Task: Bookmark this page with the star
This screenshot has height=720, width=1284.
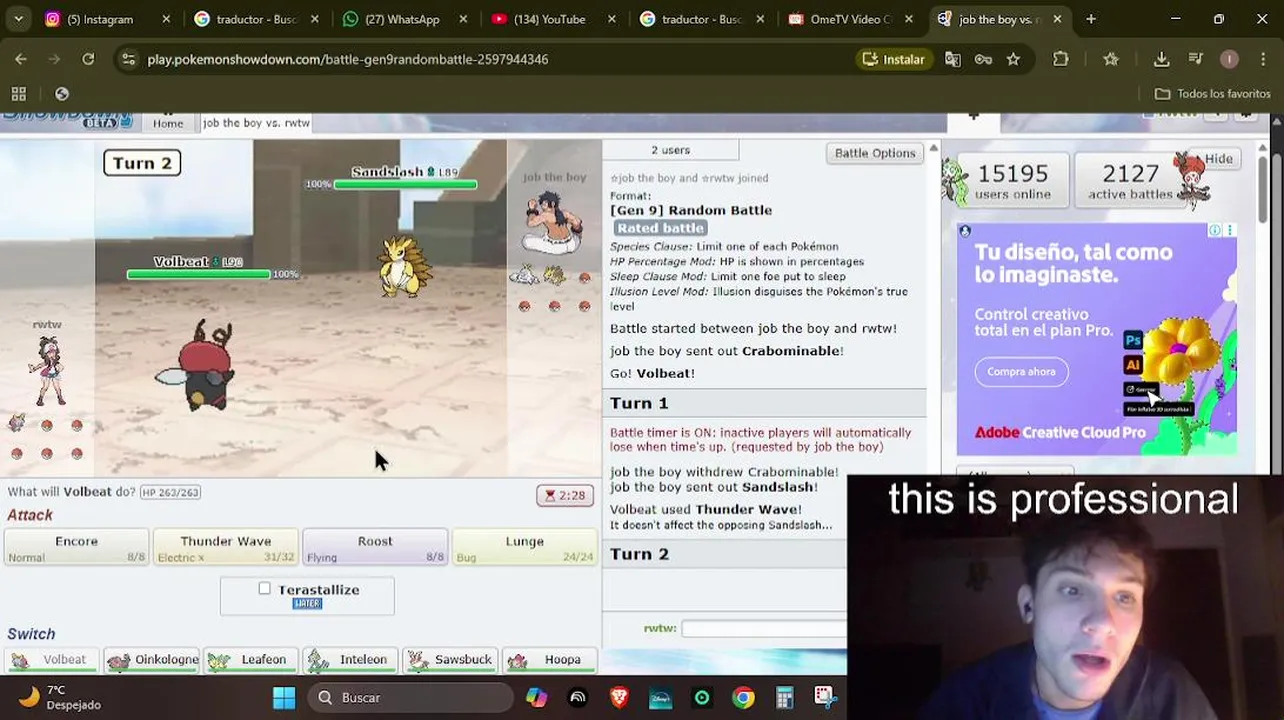Action: pos(1013,59)
